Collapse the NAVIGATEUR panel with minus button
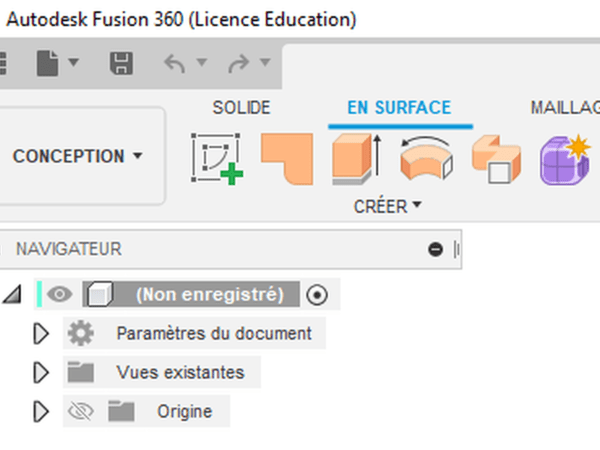 point(435,249)
